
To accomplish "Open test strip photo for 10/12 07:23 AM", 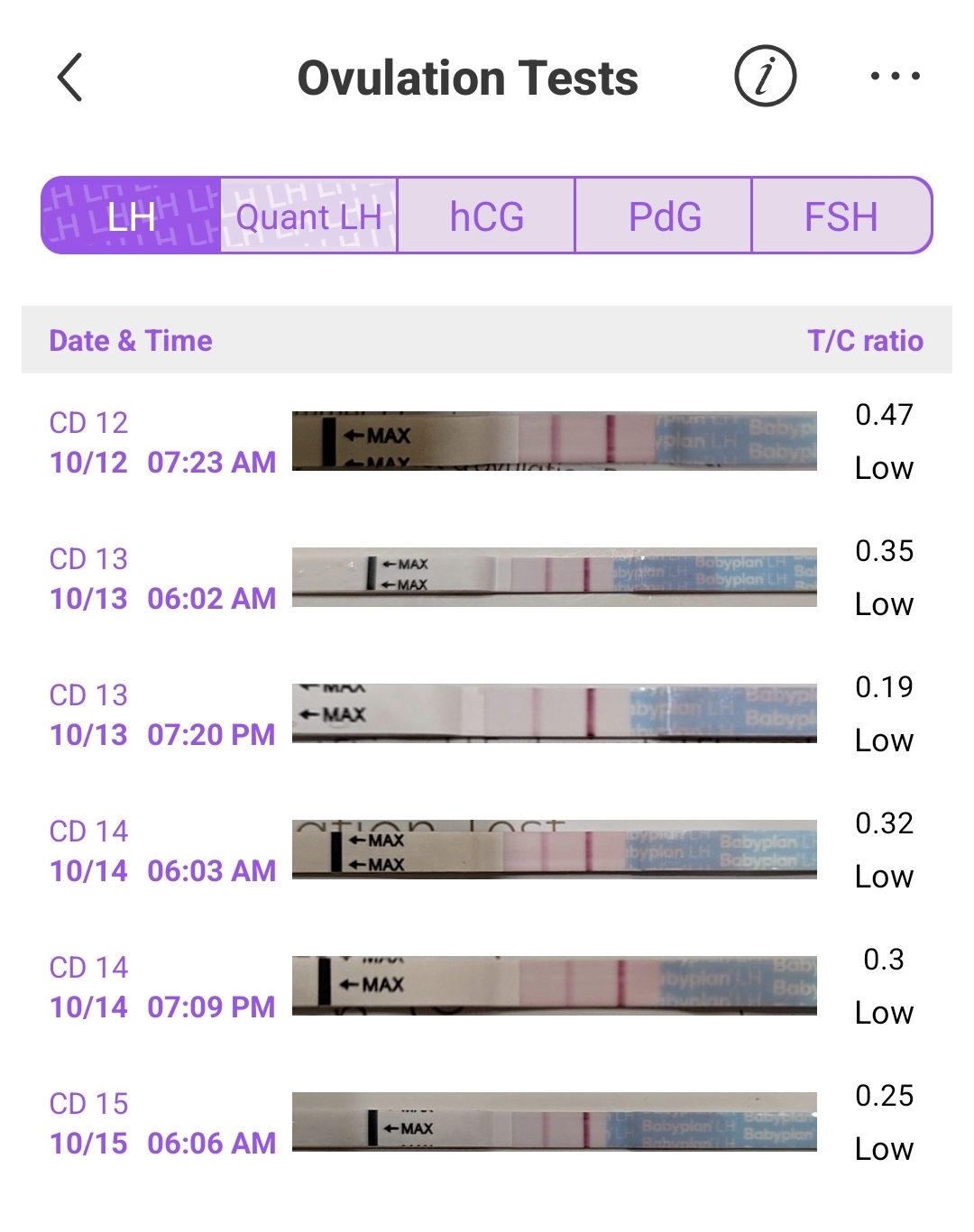I will (554, 441).
